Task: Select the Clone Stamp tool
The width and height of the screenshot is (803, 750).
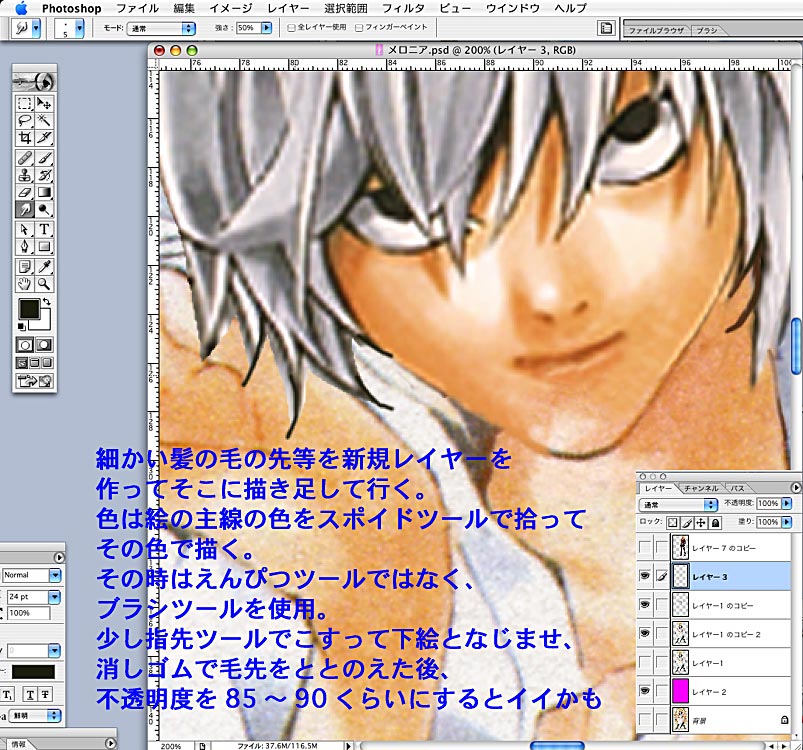Action: 25,175
